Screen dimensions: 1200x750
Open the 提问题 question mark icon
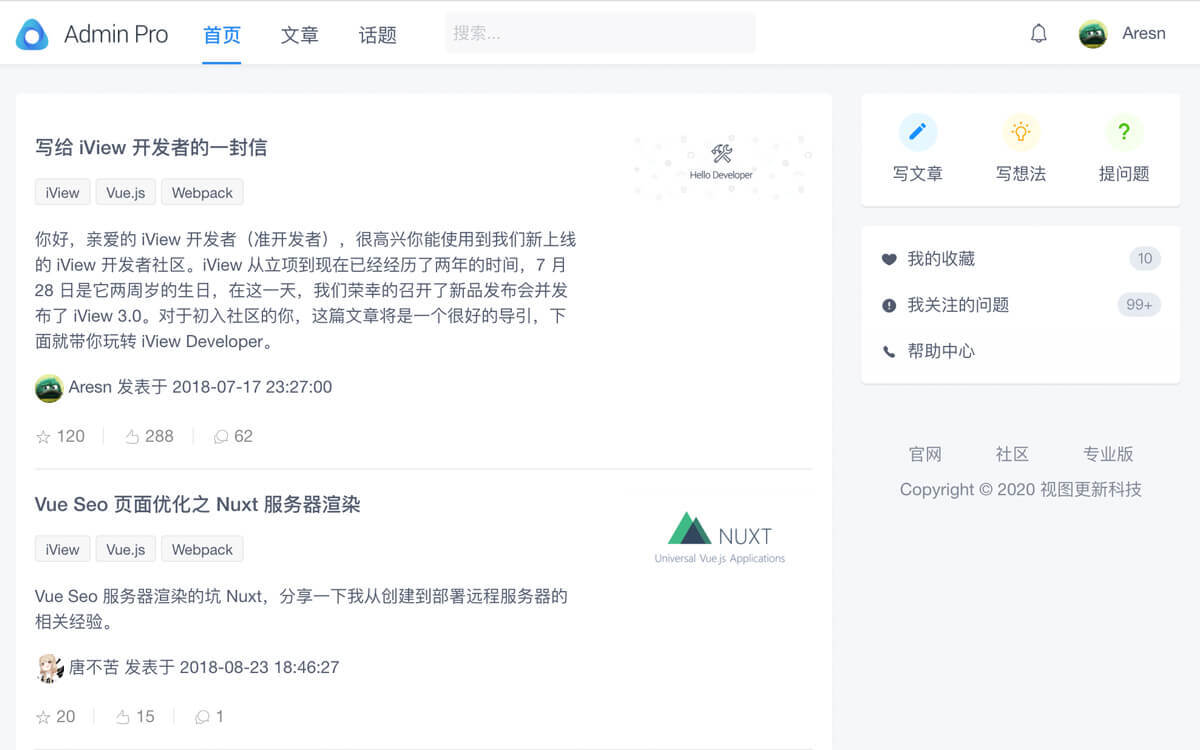1124,131
